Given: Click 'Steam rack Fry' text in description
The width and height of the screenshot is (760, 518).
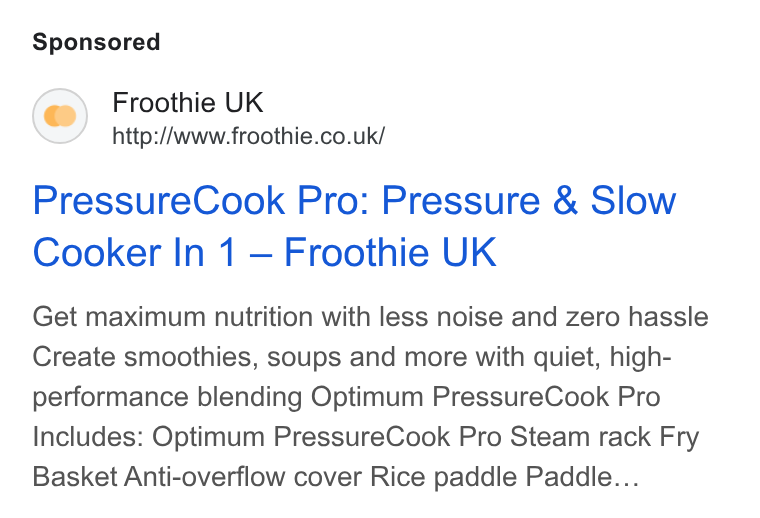Looking at the screenshot, I should pos(604,437).
